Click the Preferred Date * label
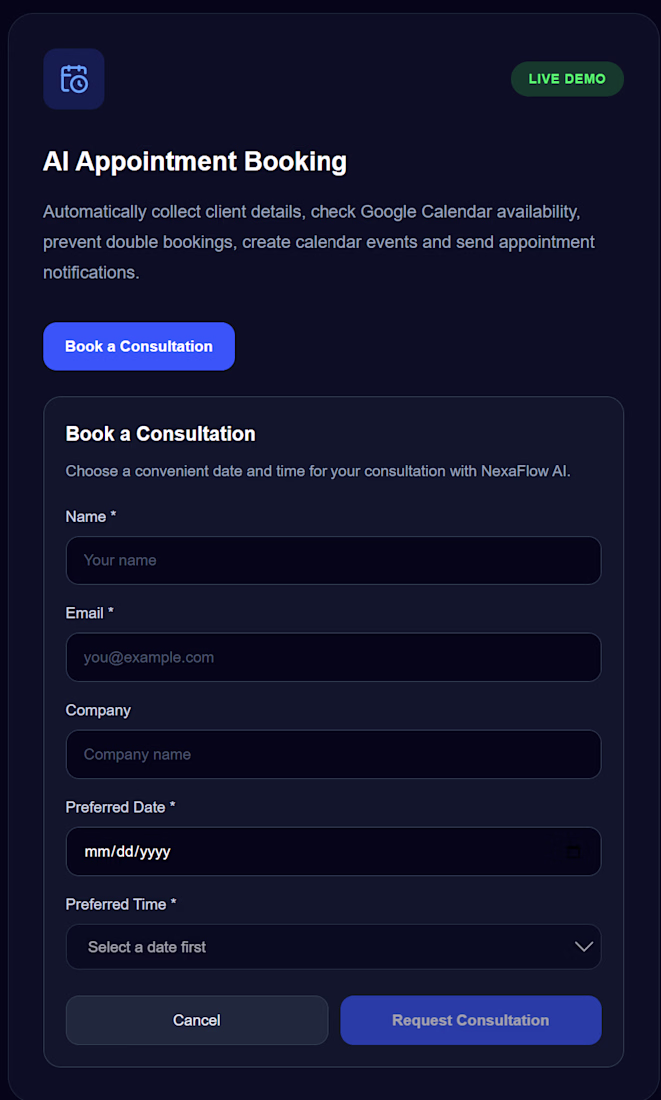 tap(120, 807)
